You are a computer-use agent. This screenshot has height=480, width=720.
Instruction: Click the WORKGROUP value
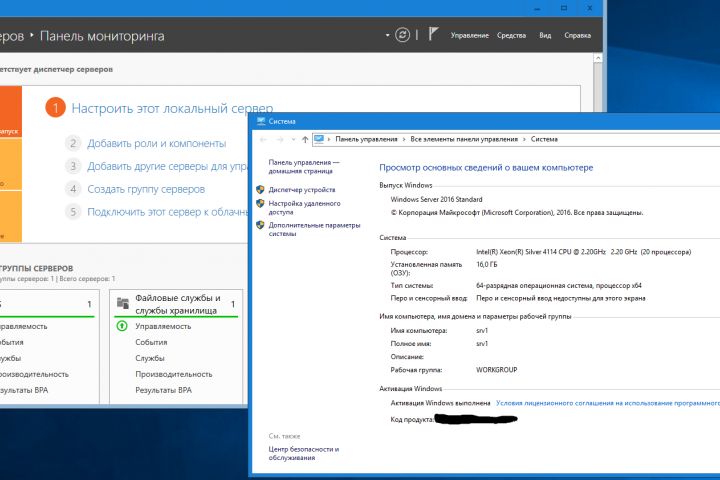point(496,370)
